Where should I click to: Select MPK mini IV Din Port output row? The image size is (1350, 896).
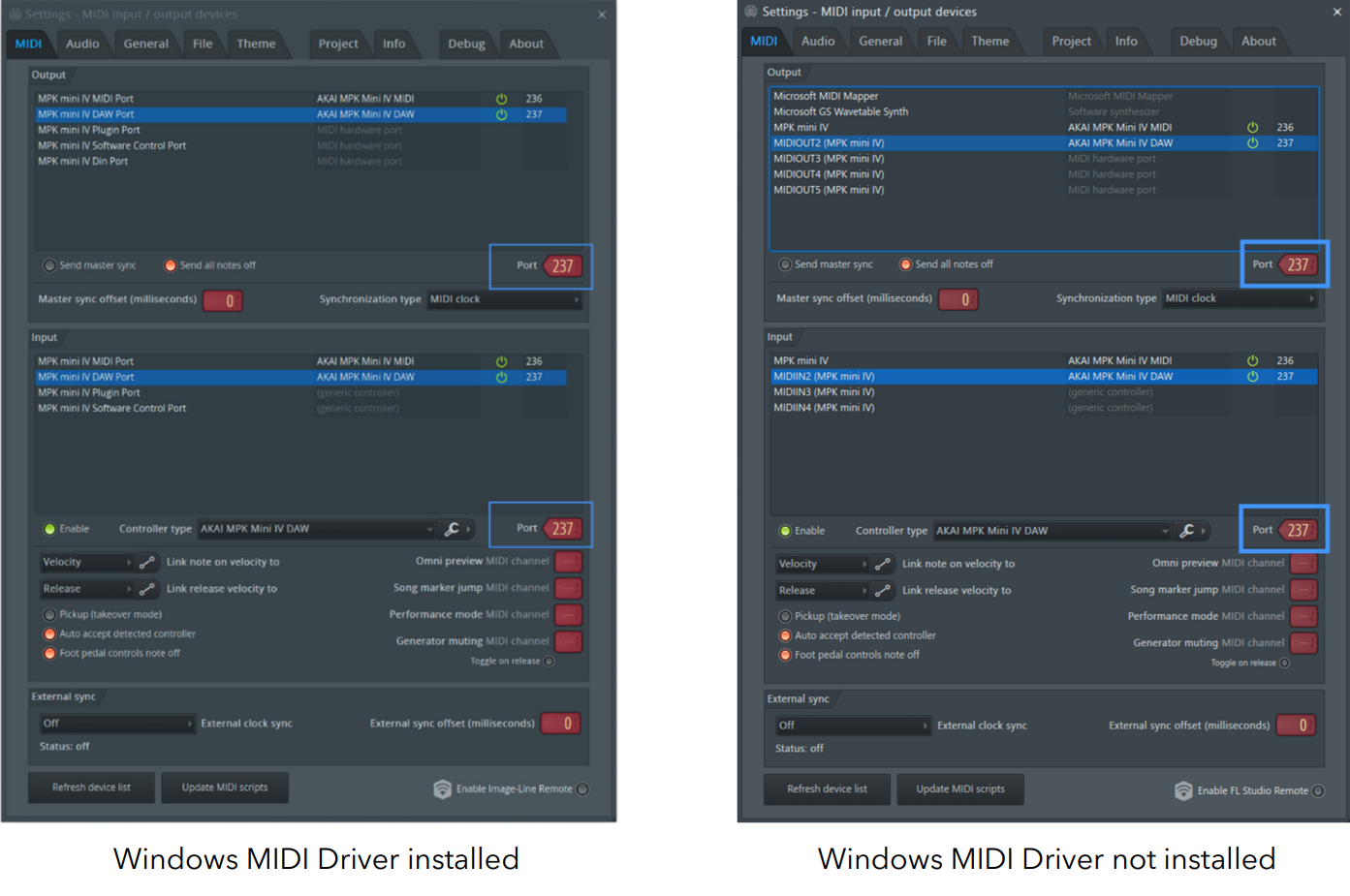click(300, 161)
